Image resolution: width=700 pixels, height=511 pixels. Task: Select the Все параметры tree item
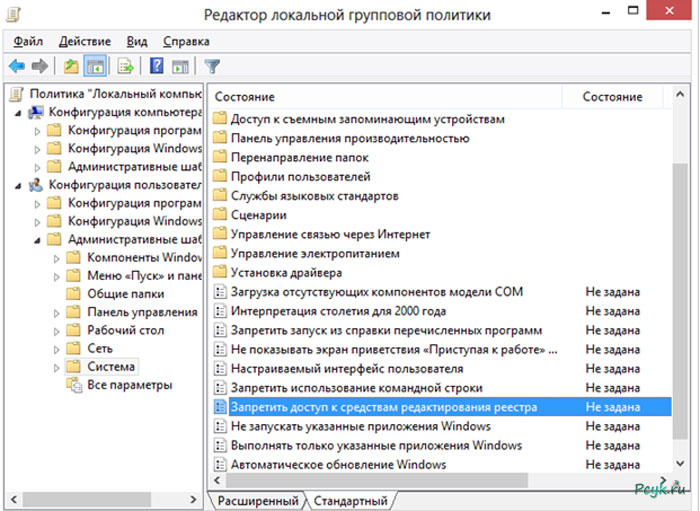pos(129,385)
